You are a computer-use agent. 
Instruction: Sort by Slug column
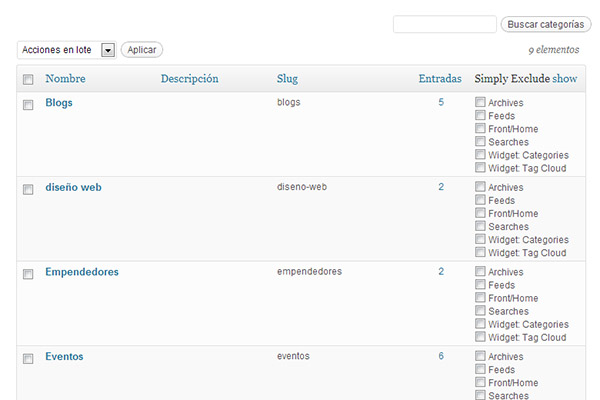click(x=287, y=79)
